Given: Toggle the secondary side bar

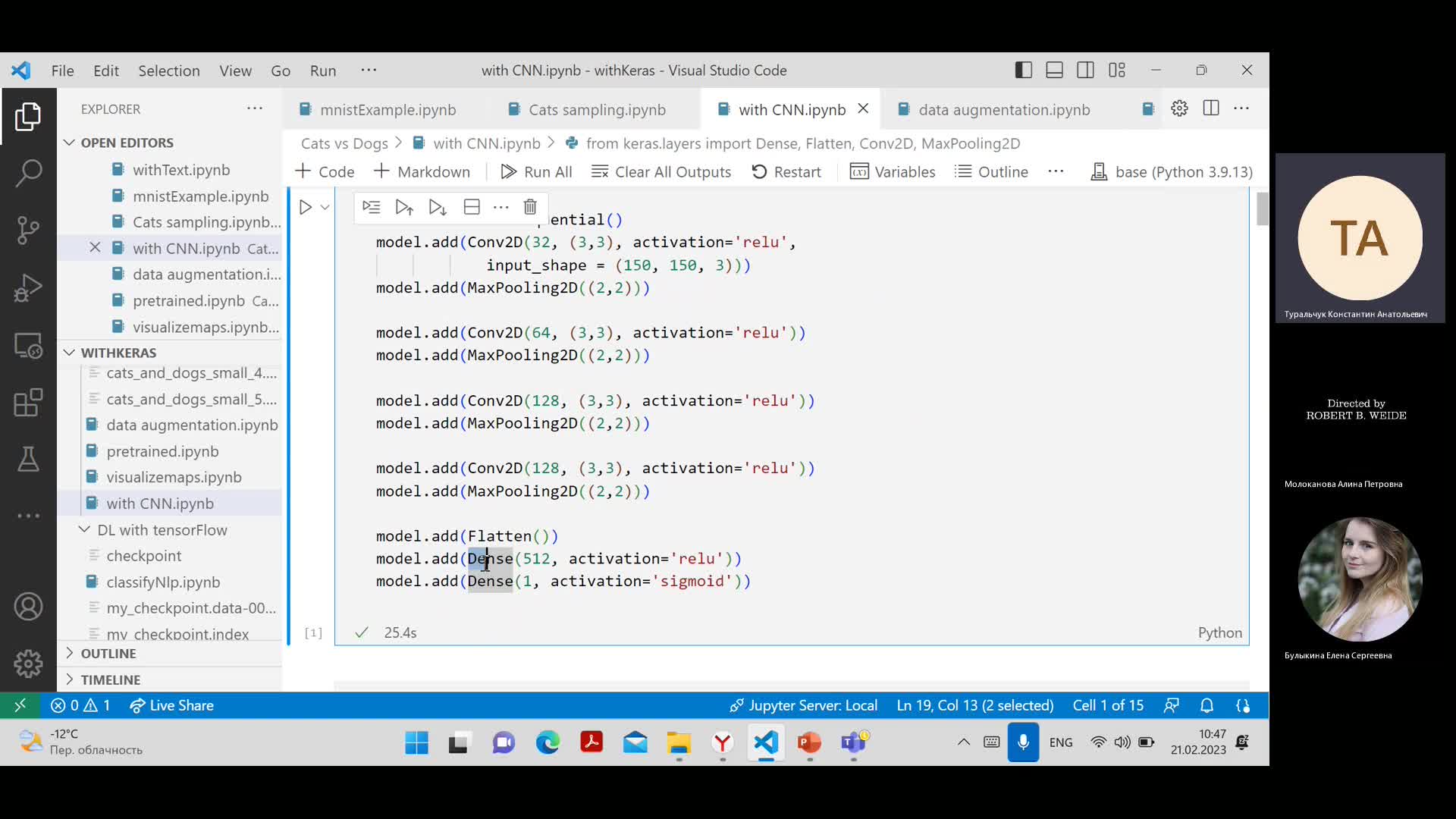Looking at the screenshot, I should tap(1086, 70).
